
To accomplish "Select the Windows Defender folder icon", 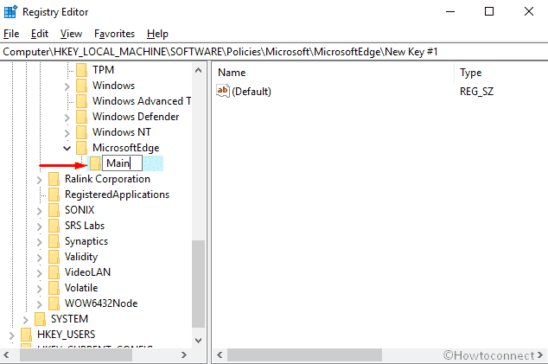I will tap(82, 117).
